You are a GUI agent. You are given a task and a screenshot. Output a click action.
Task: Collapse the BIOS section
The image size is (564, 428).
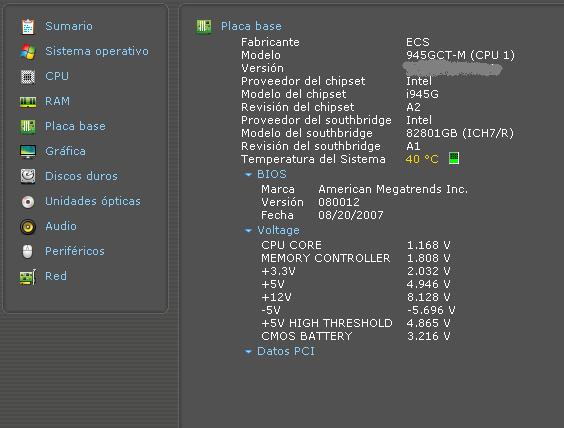tap(248, 174)
